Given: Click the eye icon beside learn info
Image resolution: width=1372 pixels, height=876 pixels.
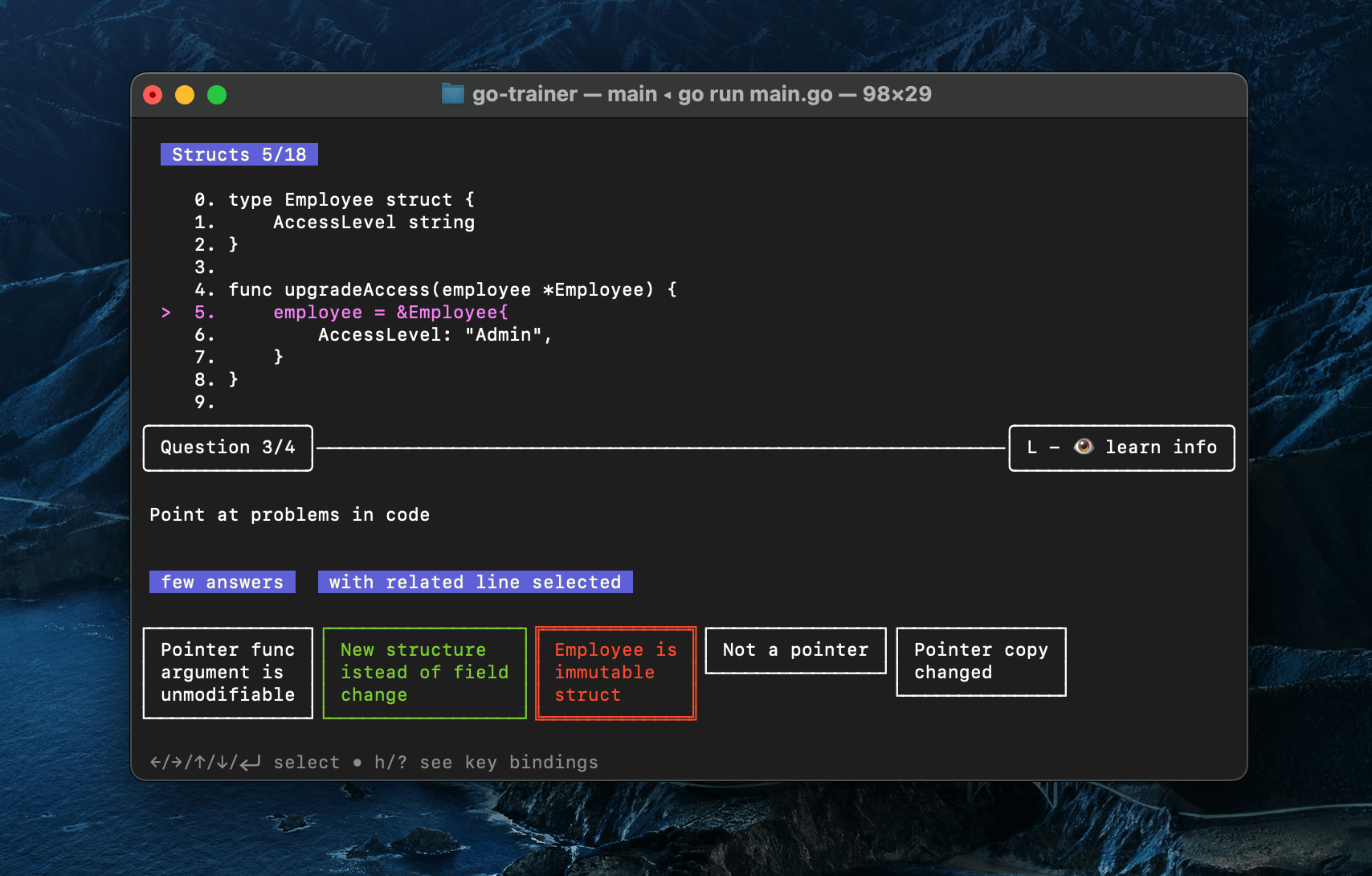Looking at the screenshot, I should (1084, 447).
